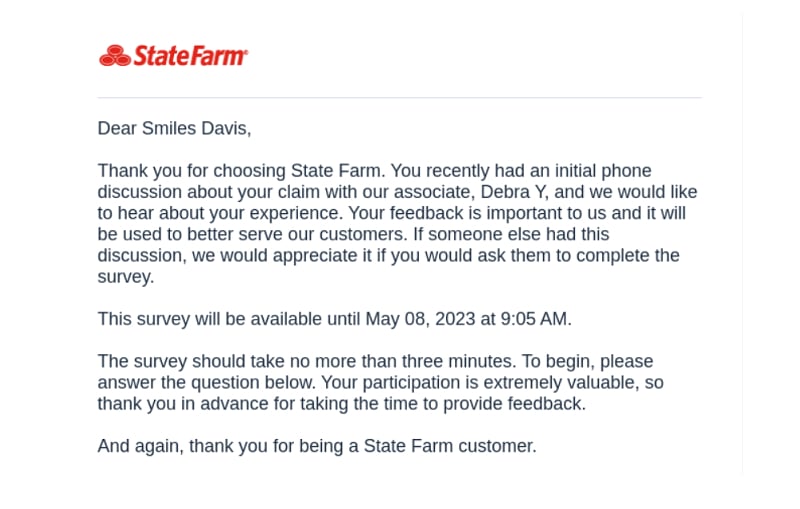Screen dimensions: 800x509
Task: Select the words "Thank you for choosing State Farm"
Action: click(x=239, y=170)
